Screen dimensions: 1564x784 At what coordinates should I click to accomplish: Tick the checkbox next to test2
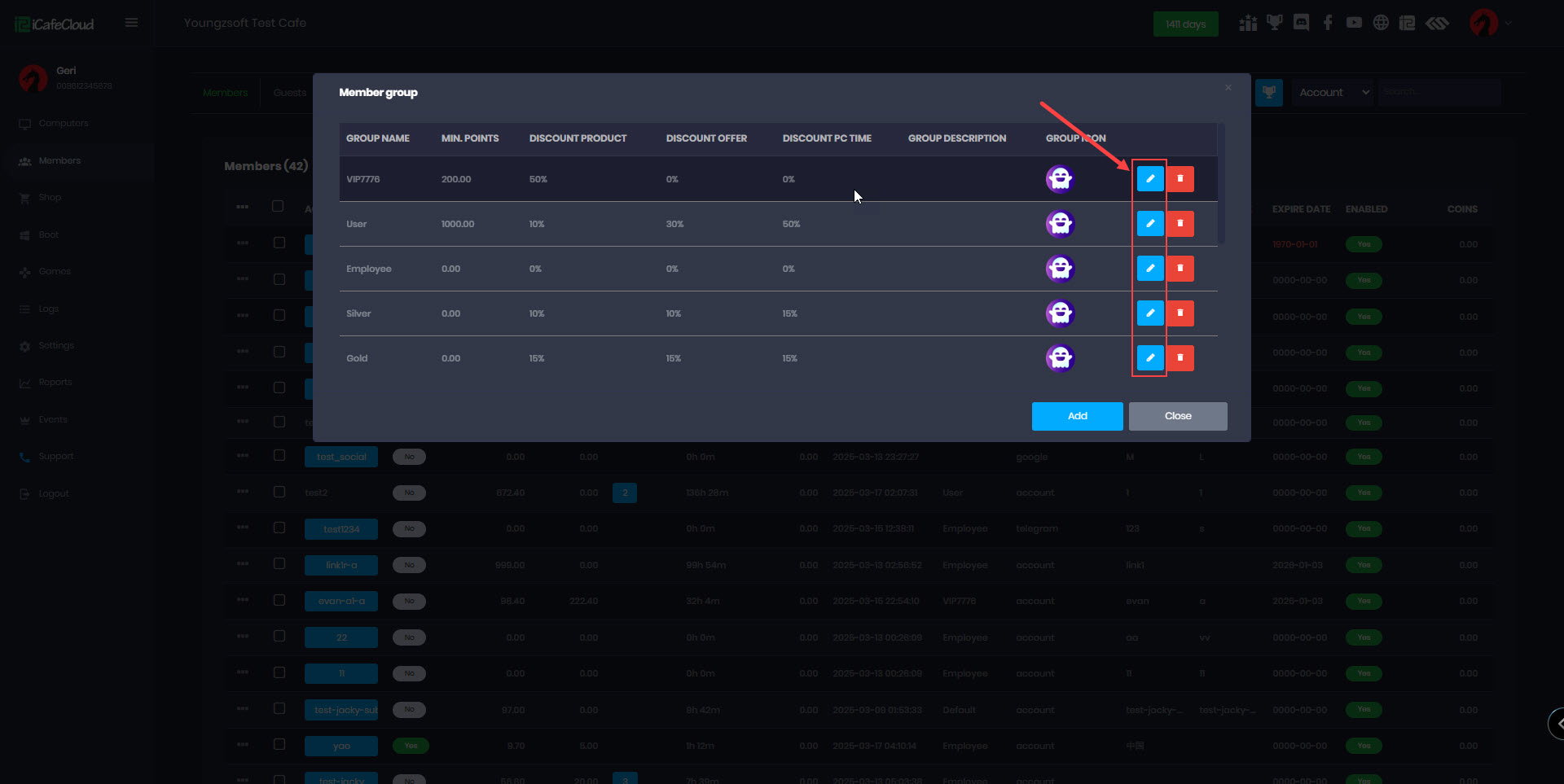(279, 492)
